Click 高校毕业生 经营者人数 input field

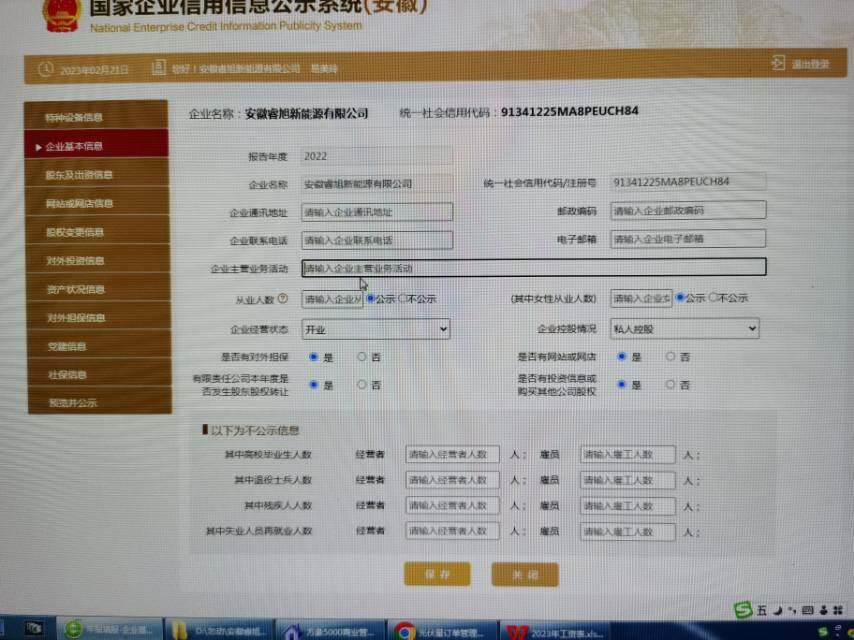coord(452,454)
